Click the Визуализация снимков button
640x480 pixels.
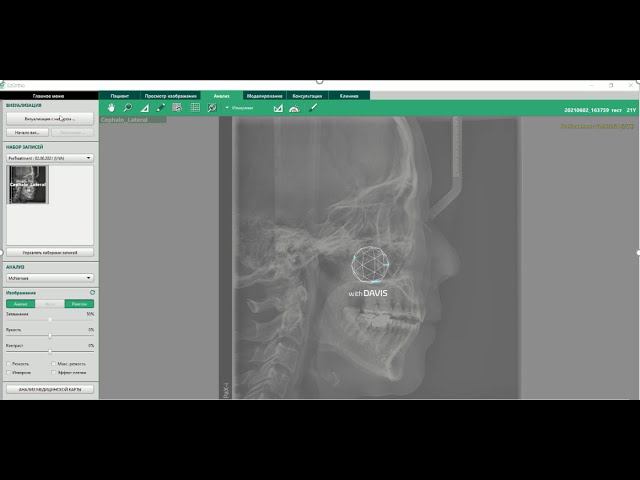coord(50,119)
